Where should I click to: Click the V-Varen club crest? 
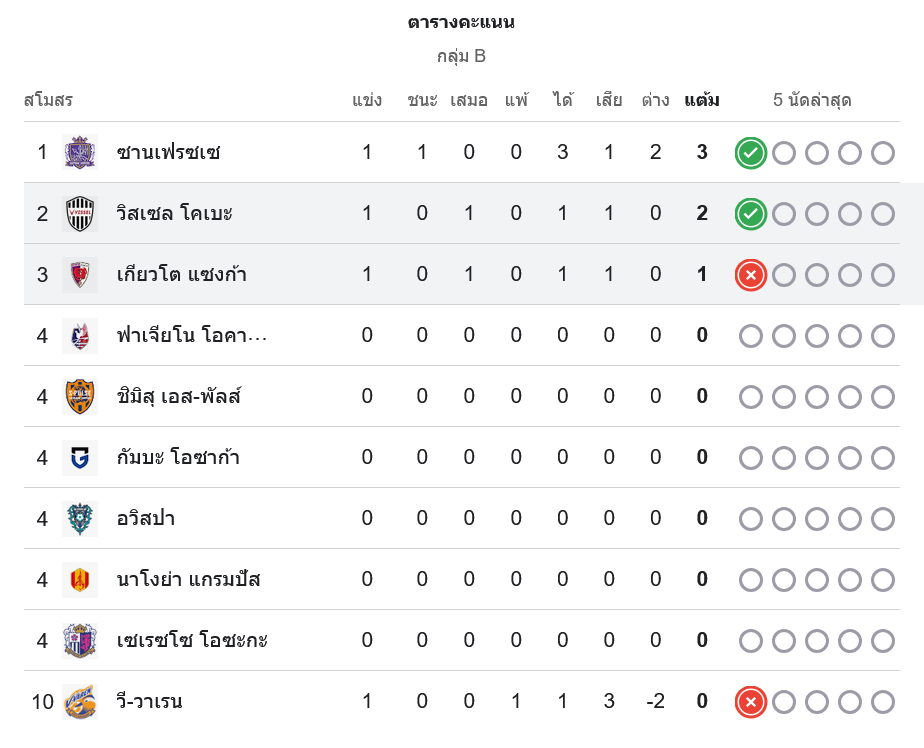click(x=80, y=701)
